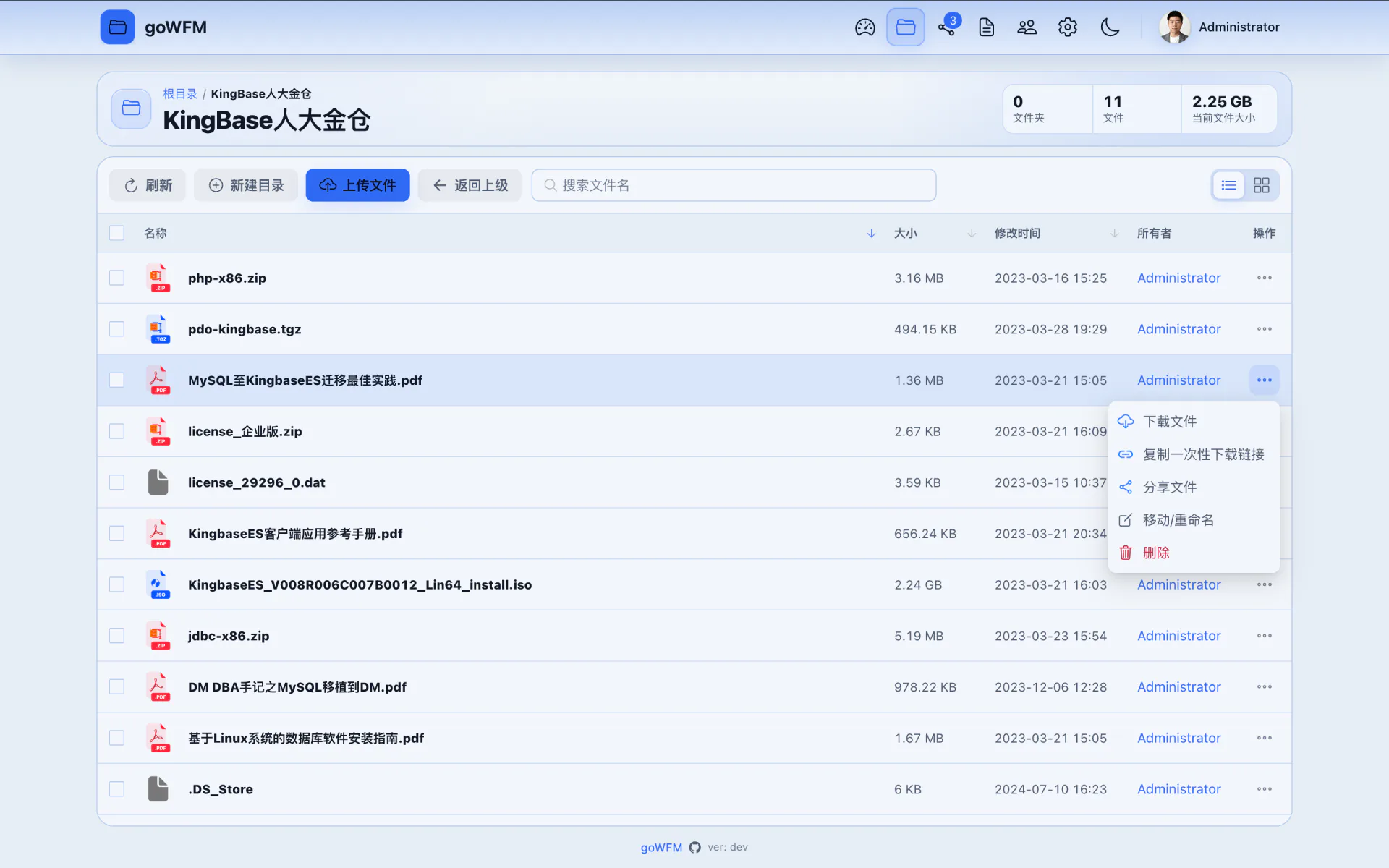Screen dimensions: 1389x868
Task: Click Administrator owner link for php-x86.zip
Action: [1178, 278]
